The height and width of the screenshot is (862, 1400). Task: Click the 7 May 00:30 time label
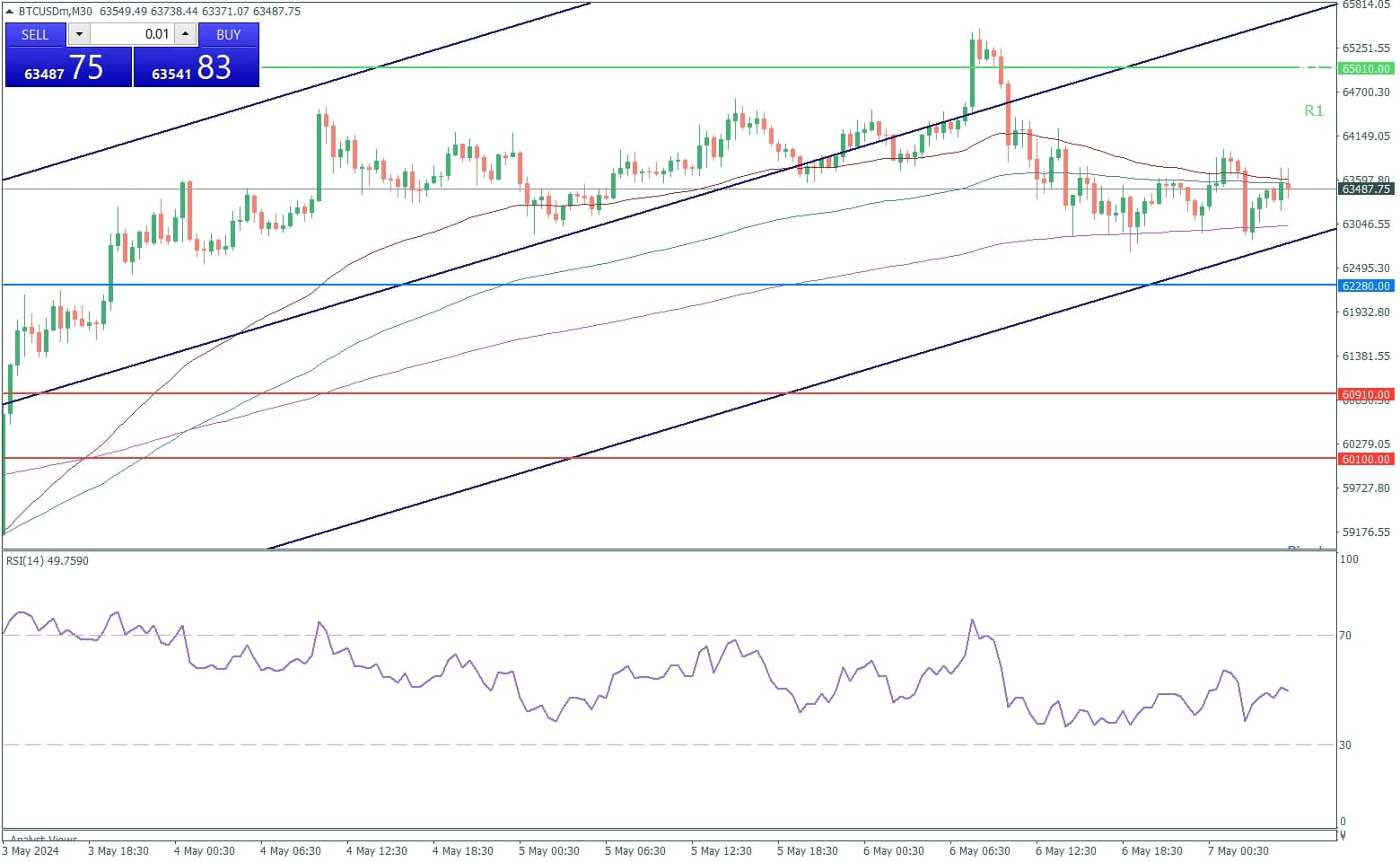click(1238, 851)
